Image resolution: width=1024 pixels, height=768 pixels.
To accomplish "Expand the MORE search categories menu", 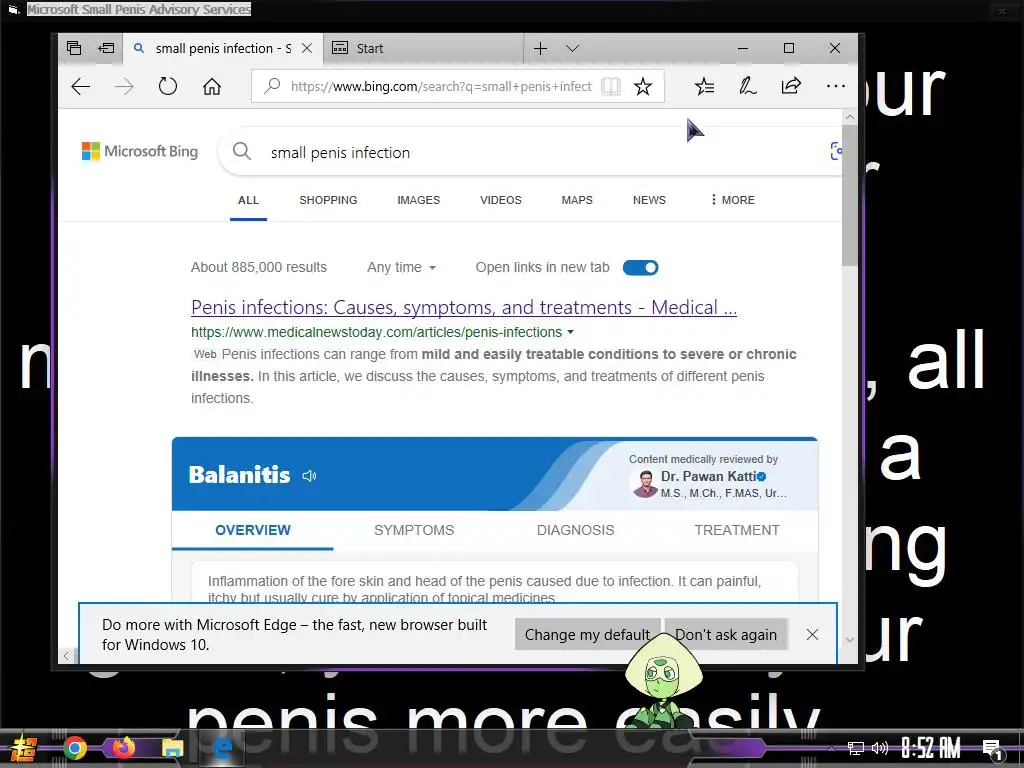I will click(733, 200).
